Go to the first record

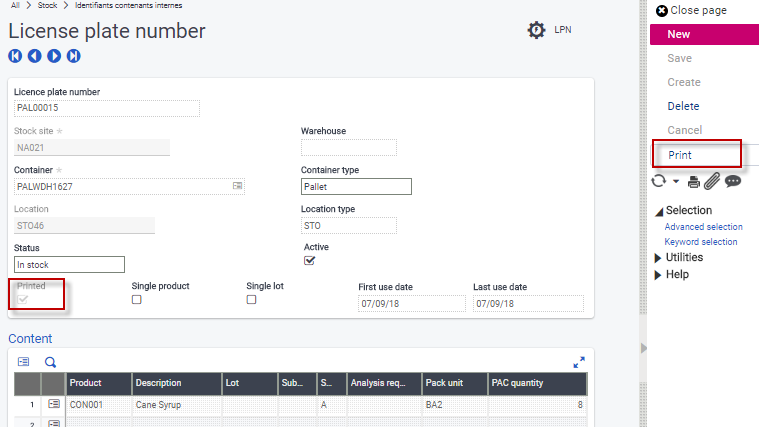[15, 56]
